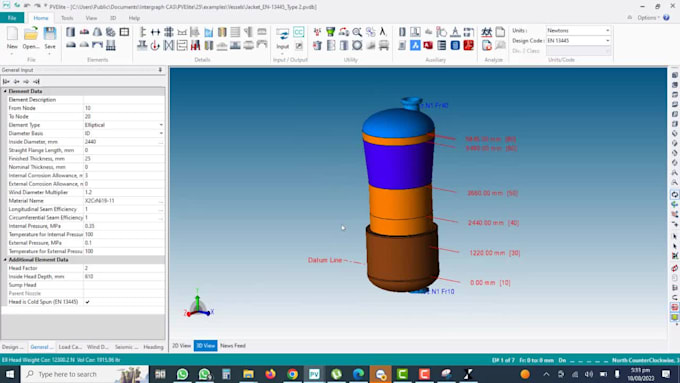Open Microsoft Edge from the taskbar
The image size is (680, 383).
[358, 374]
